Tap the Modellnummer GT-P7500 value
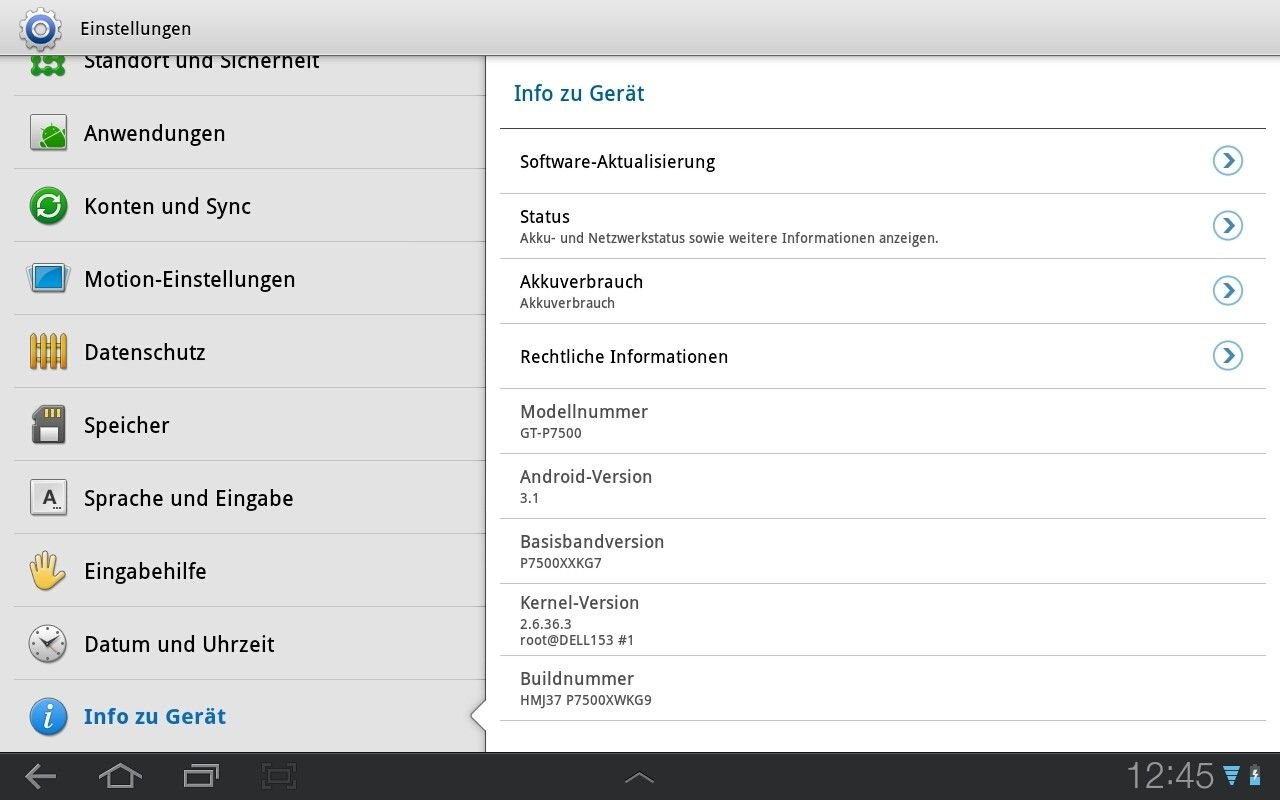 click(x=550, y=433)
